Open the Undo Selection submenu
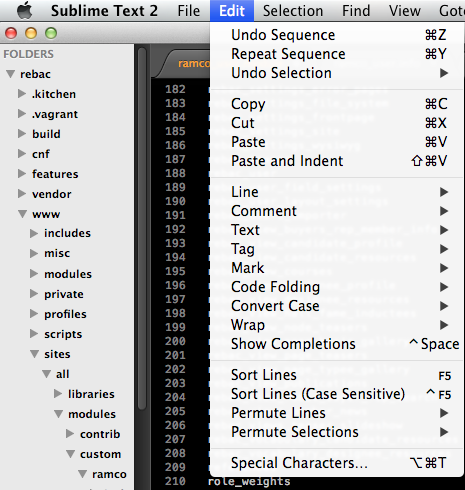Viewport: 465px width, 490px height. (x=337, y=73)
